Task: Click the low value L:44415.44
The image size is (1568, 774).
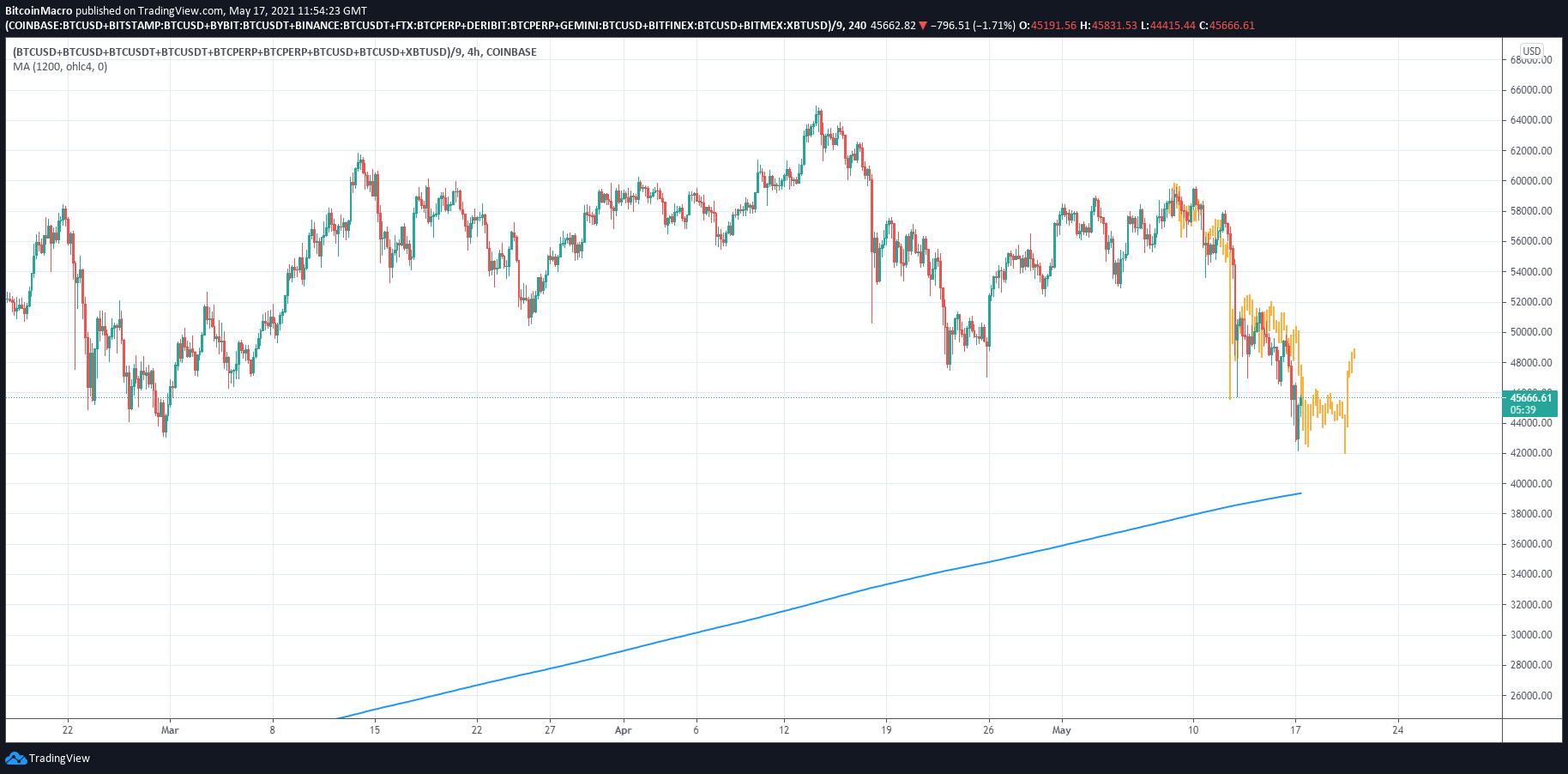Action: [1168, 26]
